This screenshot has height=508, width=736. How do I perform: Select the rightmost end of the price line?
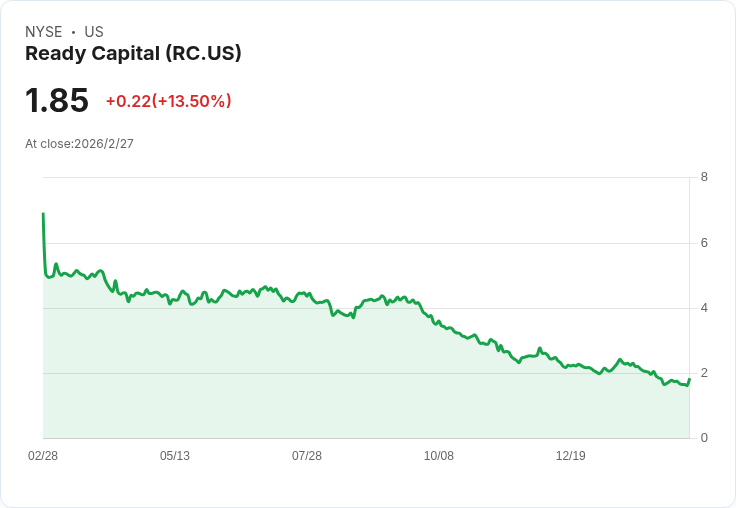(689, 379)
